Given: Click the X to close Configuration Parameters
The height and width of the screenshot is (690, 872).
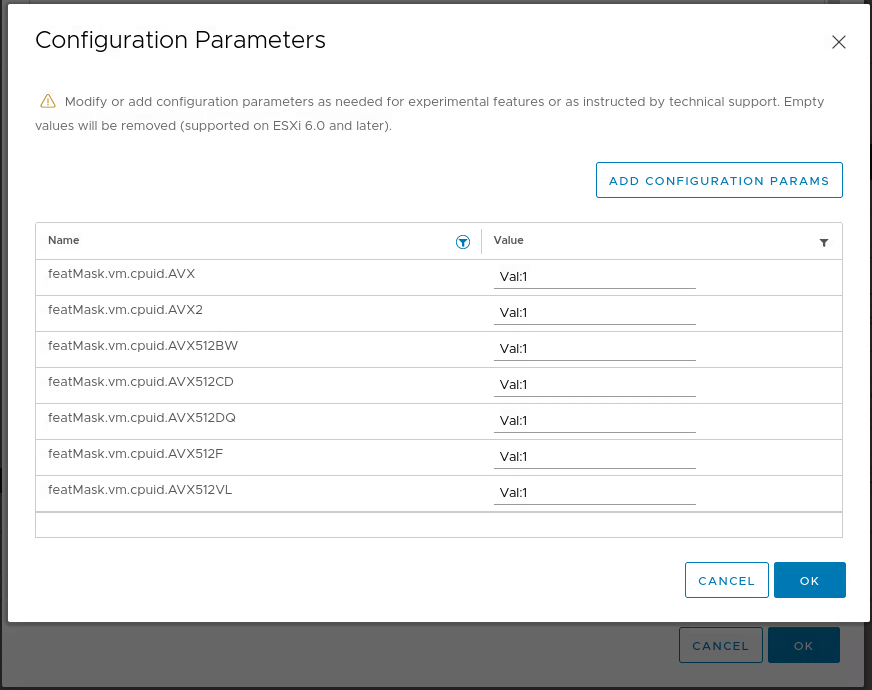Looking at the screenshot, I should pos(838,42).
